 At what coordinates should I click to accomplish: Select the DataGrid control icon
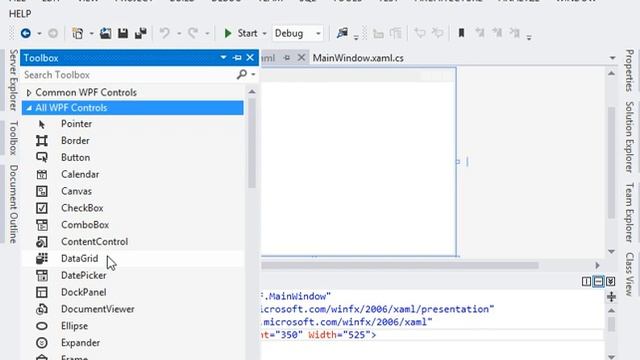click(x=42, y=258)
